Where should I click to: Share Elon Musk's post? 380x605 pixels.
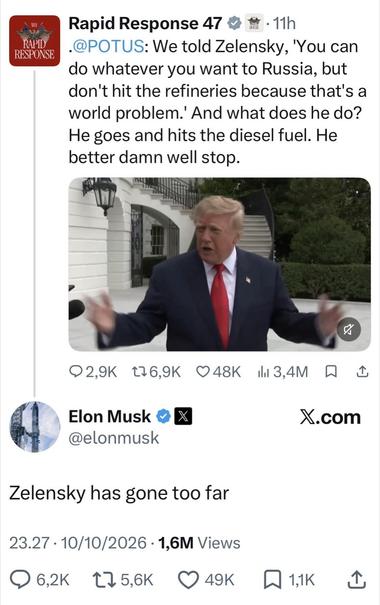[357, 580]
